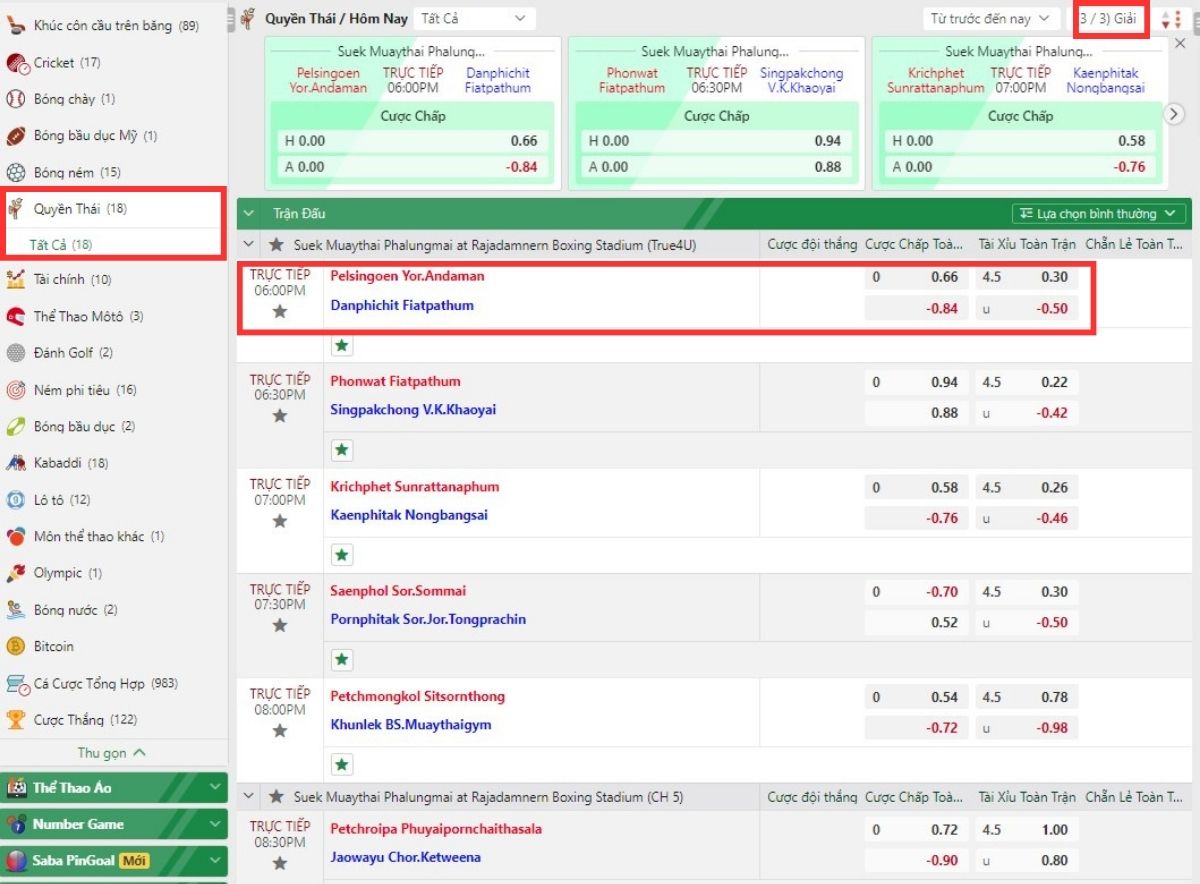Click the Bitcoin coin icon
The width and height of the screenshot is (1200, 884).
(16, 646)
